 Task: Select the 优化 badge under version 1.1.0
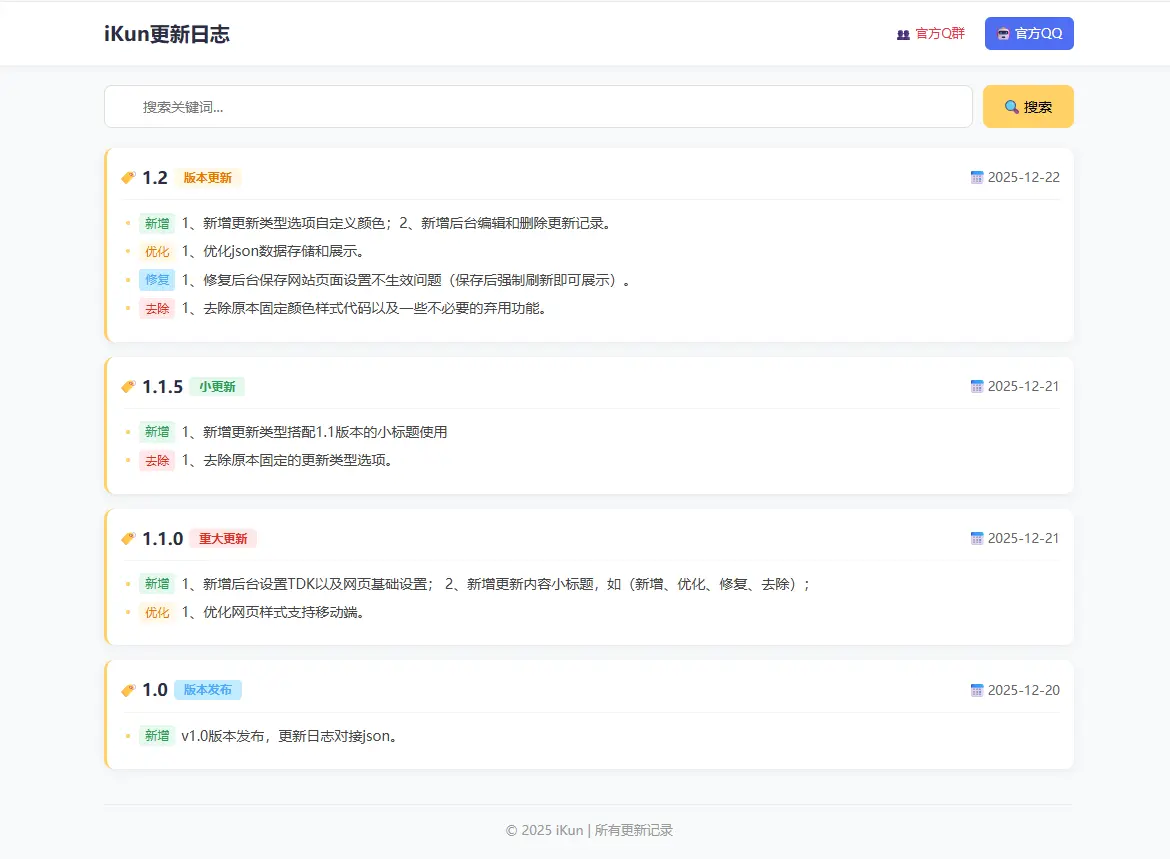click(x=157, y=612)
